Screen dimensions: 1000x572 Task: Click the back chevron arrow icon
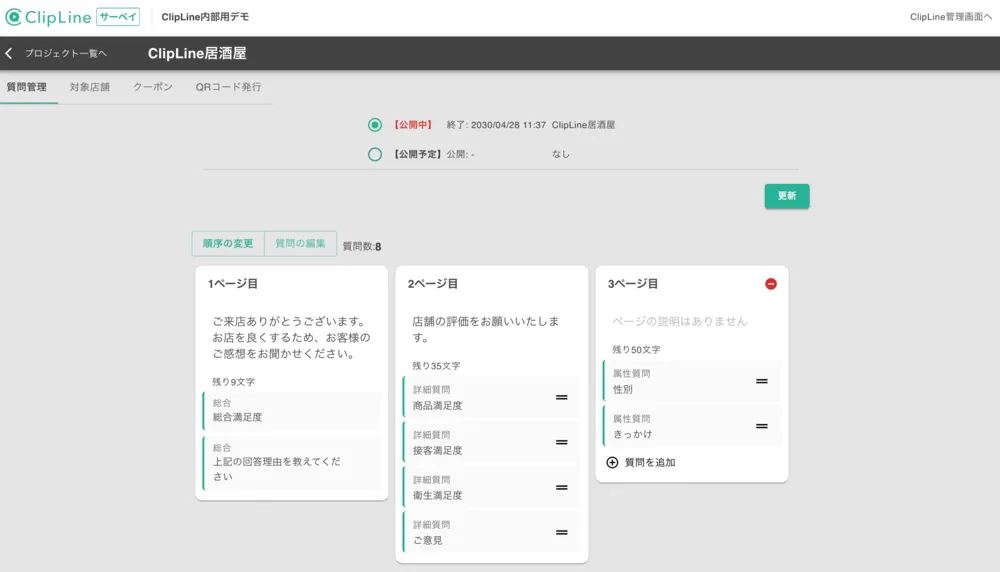click(9, 54)
